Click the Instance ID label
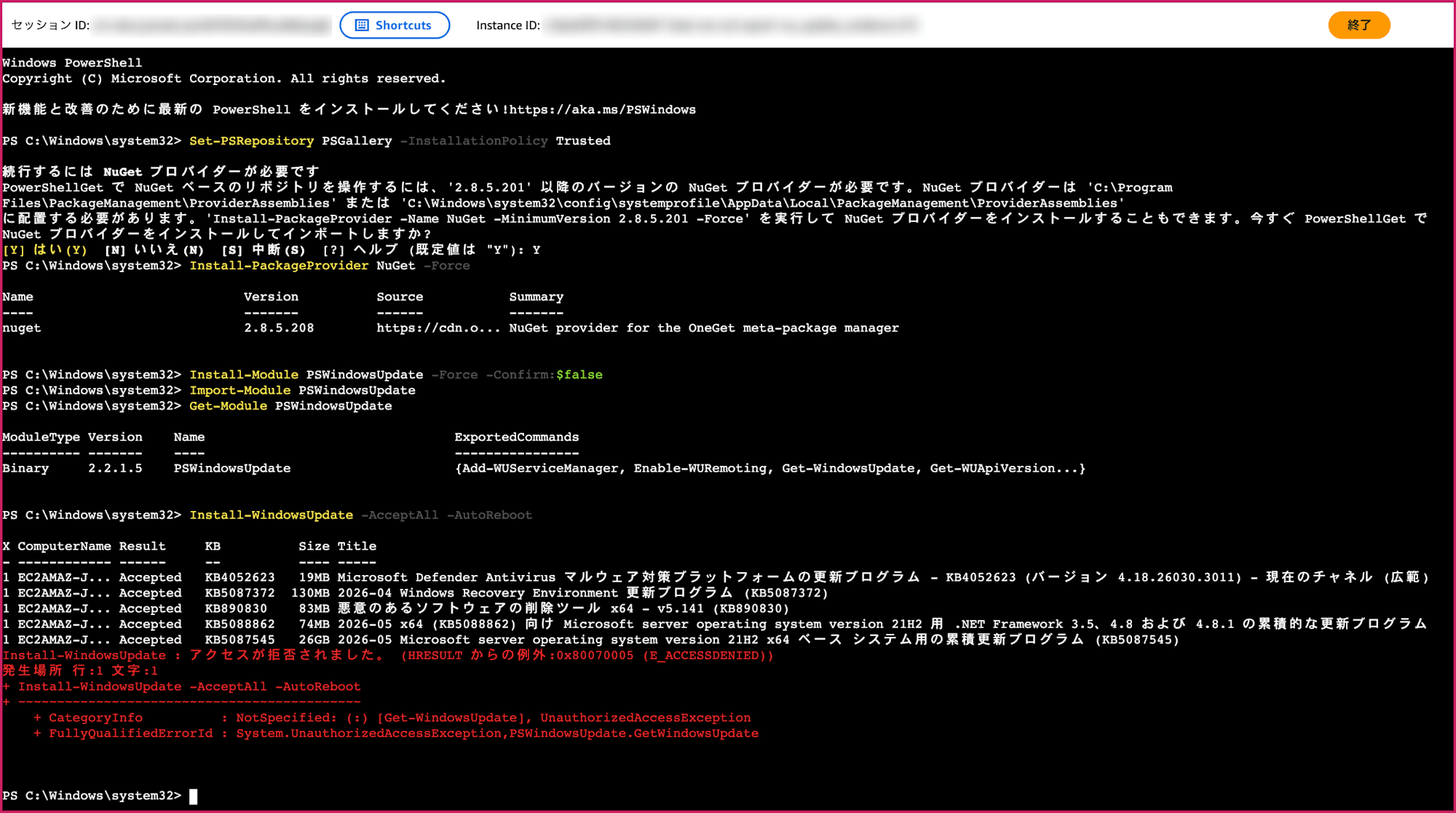1456x813 pixels. 508,25
